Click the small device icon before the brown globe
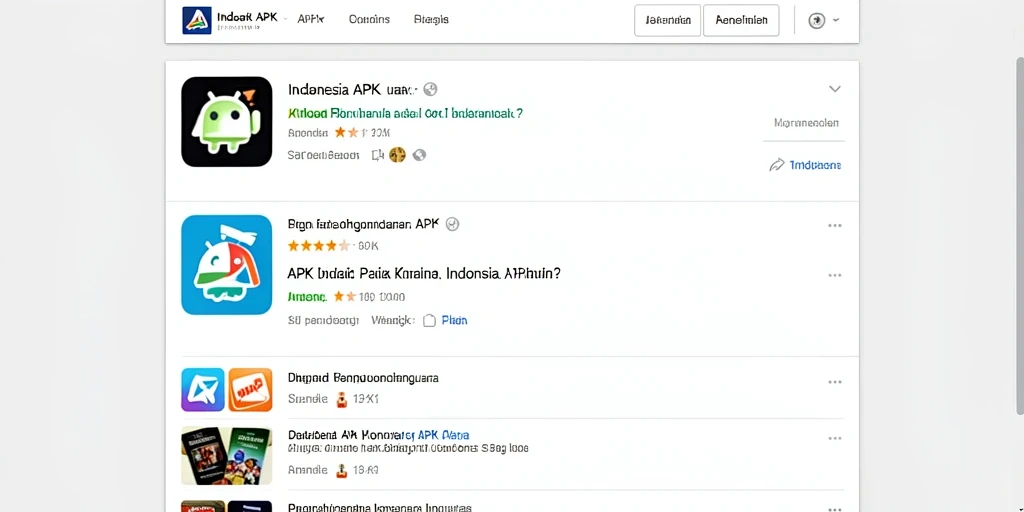1024x512 pixels. point(377,155)
